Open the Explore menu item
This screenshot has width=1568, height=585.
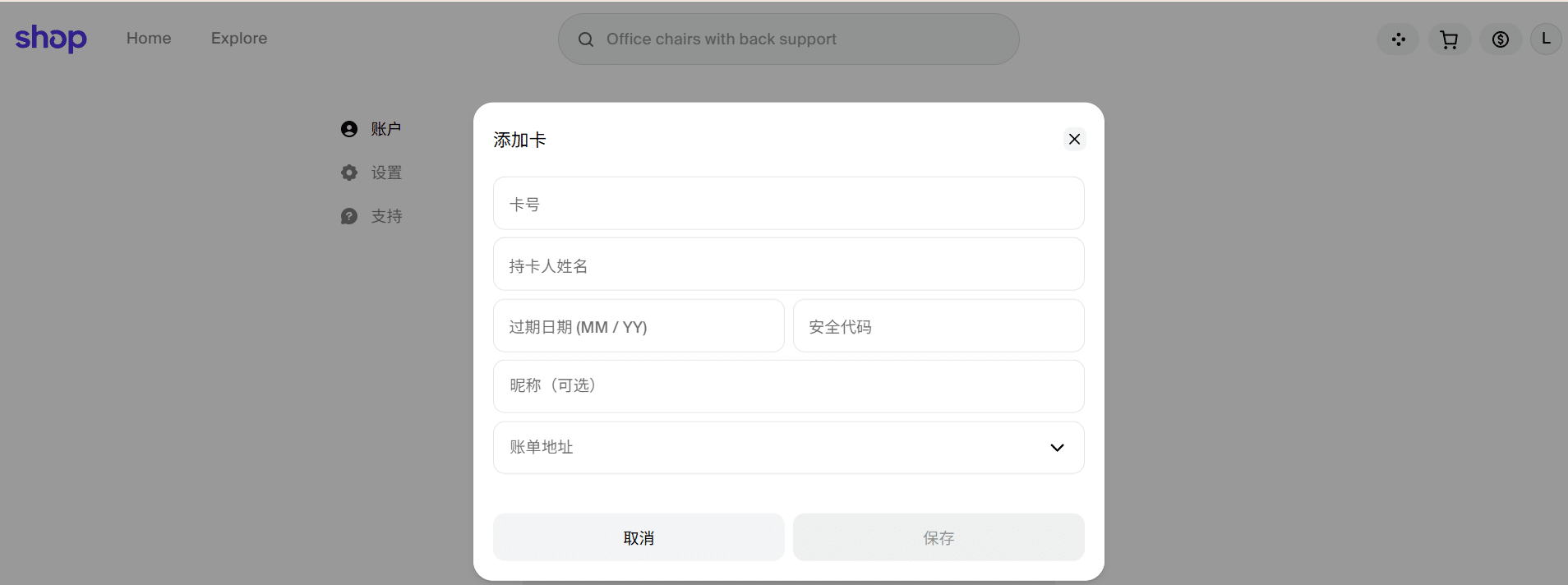point(239,39)
